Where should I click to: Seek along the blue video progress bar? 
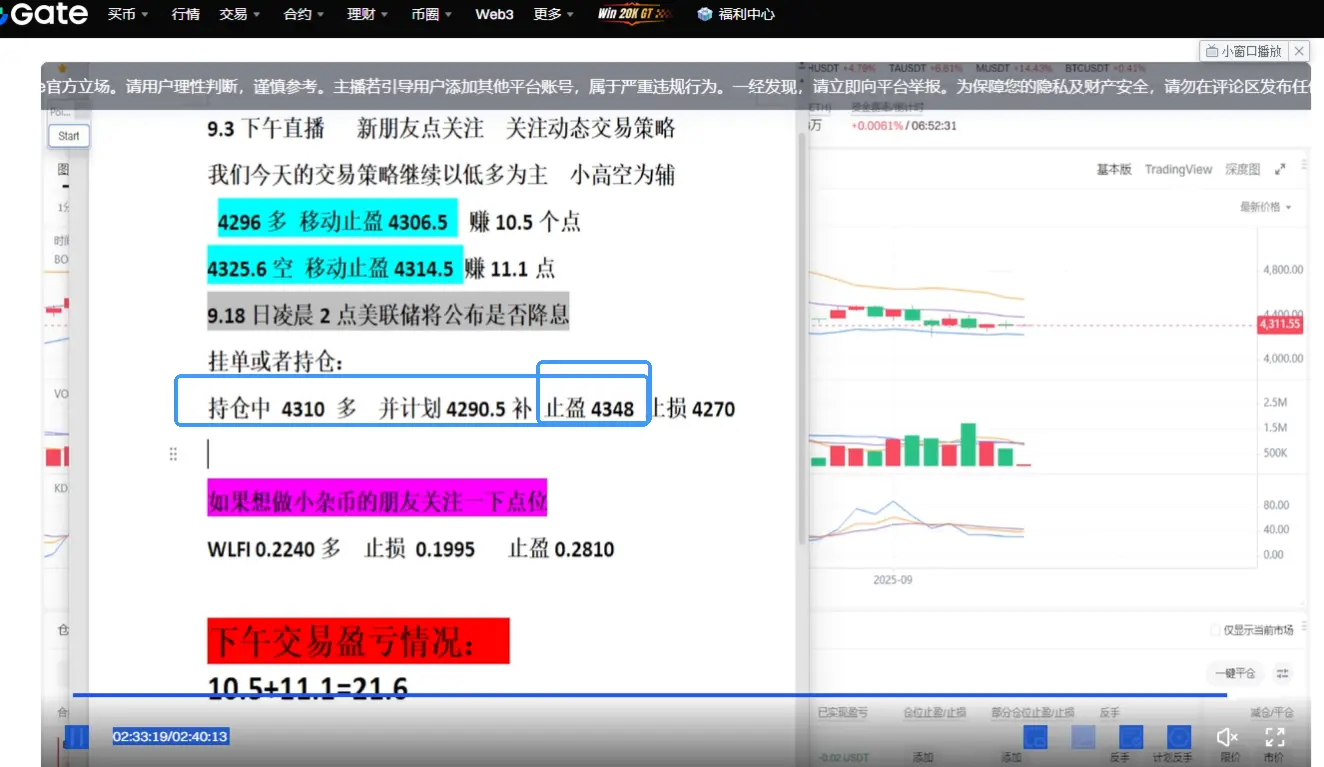649,694
